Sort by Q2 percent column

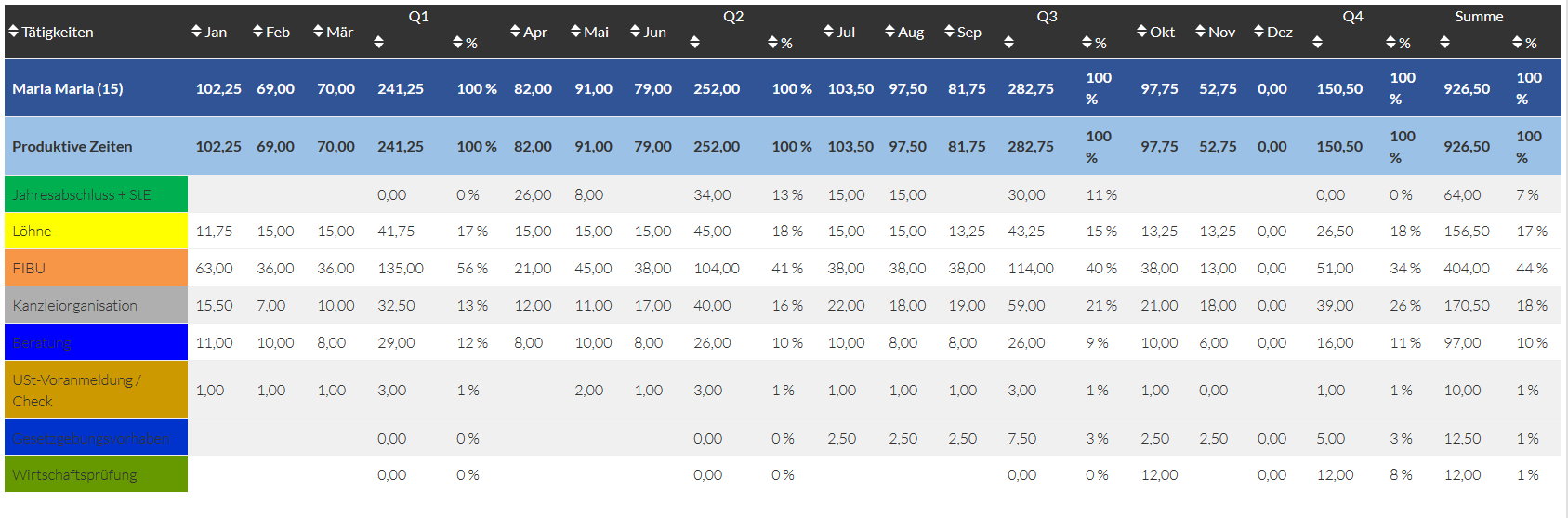point(780,43)
